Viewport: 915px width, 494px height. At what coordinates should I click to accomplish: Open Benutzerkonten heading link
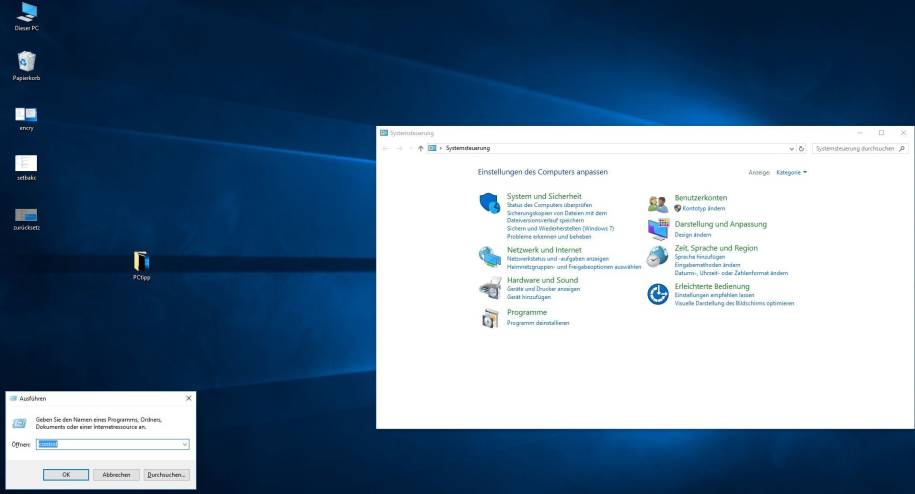tap(701, 198)
